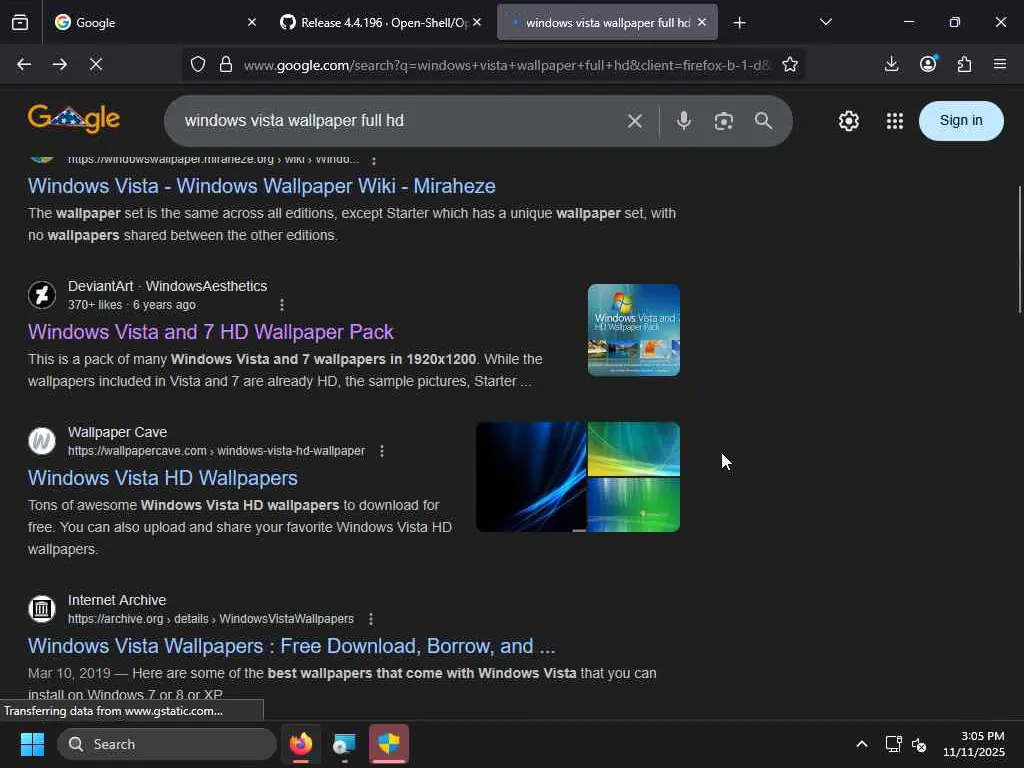1024x768 pixels.
Task: Open taskbar clock and date
Action: 974,744
